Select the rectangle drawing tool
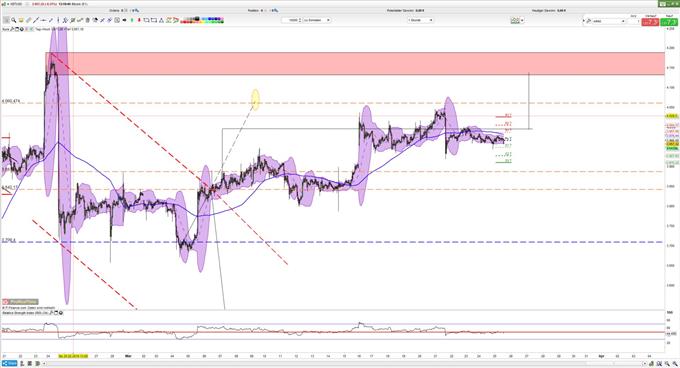The height and width of the screenshot is (368, 680). tap(154, 20)
